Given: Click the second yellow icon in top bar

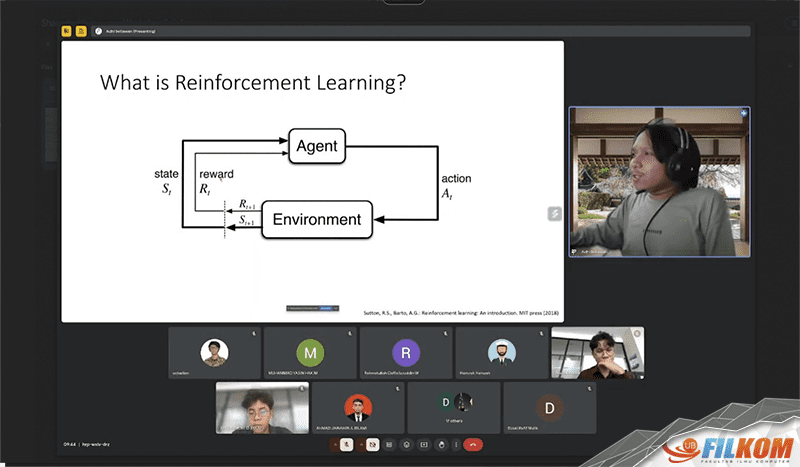Looking at the screenshot, I should coord(81,31).
